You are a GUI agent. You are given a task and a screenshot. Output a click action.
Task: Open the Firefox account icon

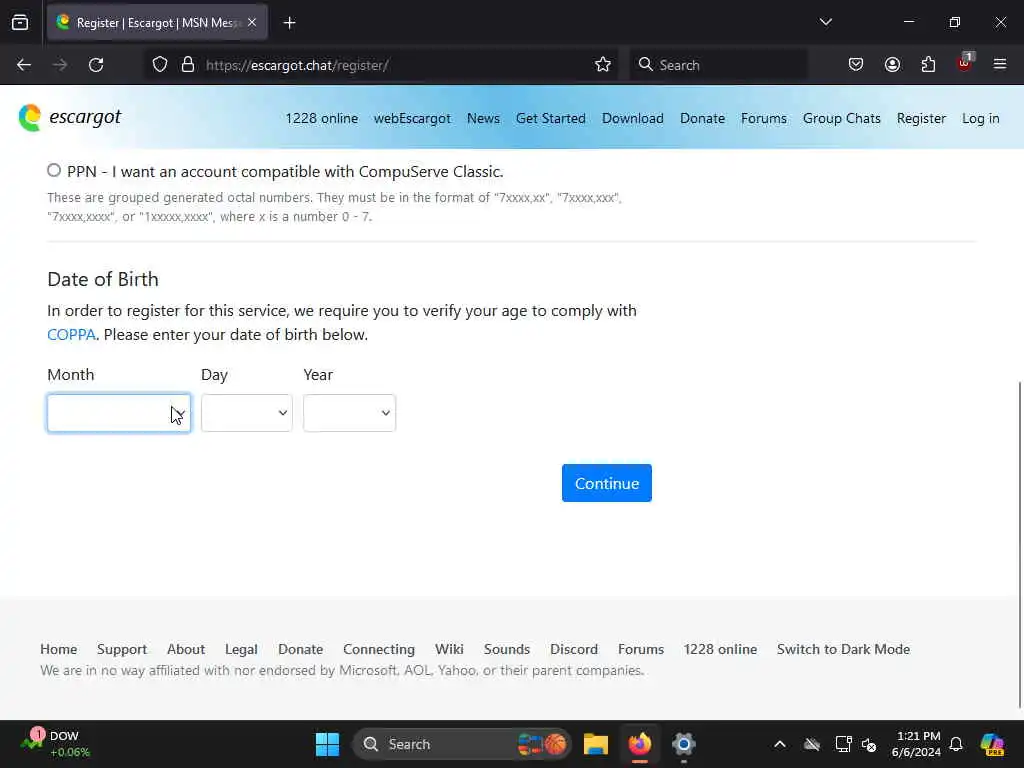[892, 65]
